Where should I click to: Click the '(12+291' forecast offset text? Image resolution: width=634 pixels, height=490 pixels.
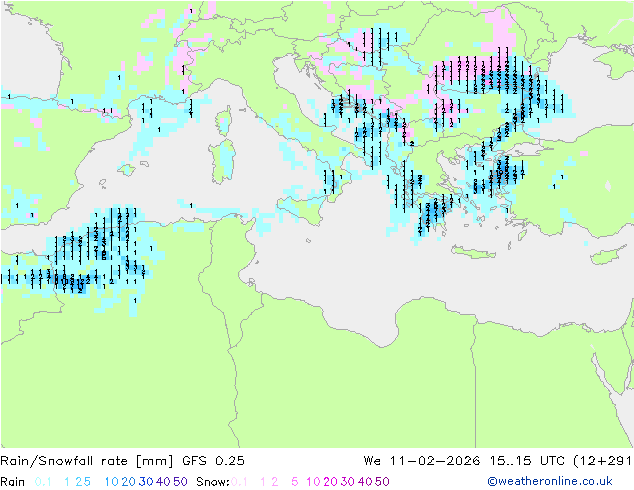pos(602,461)
